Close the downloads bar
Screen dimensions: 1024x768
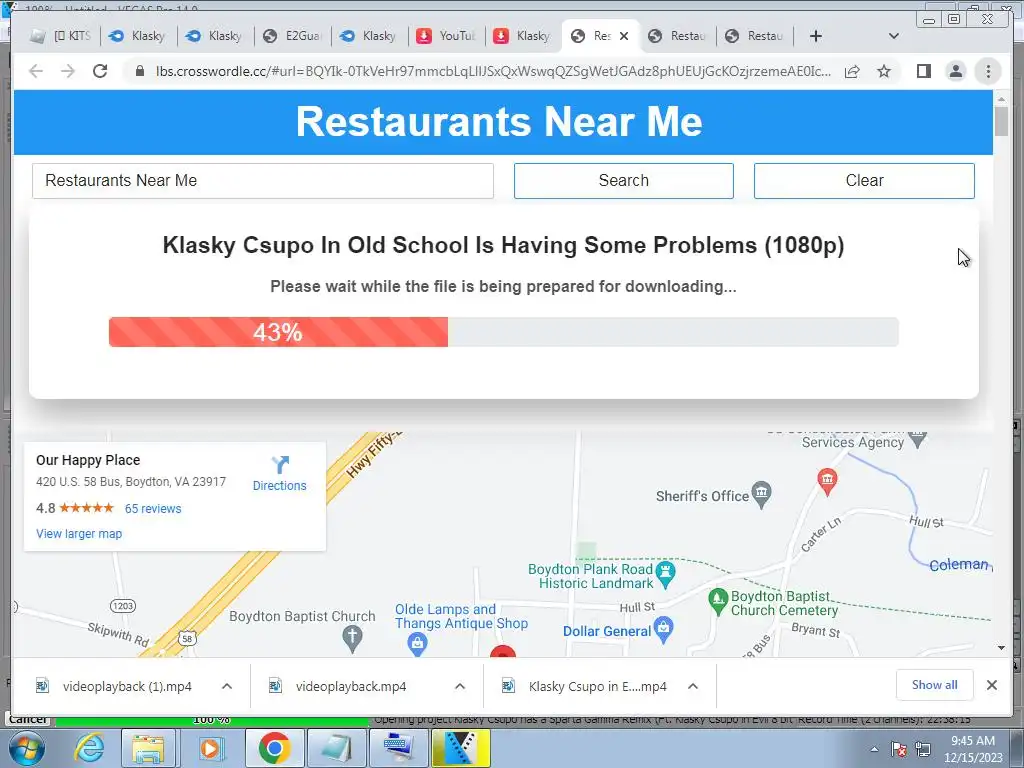point(991,685)
